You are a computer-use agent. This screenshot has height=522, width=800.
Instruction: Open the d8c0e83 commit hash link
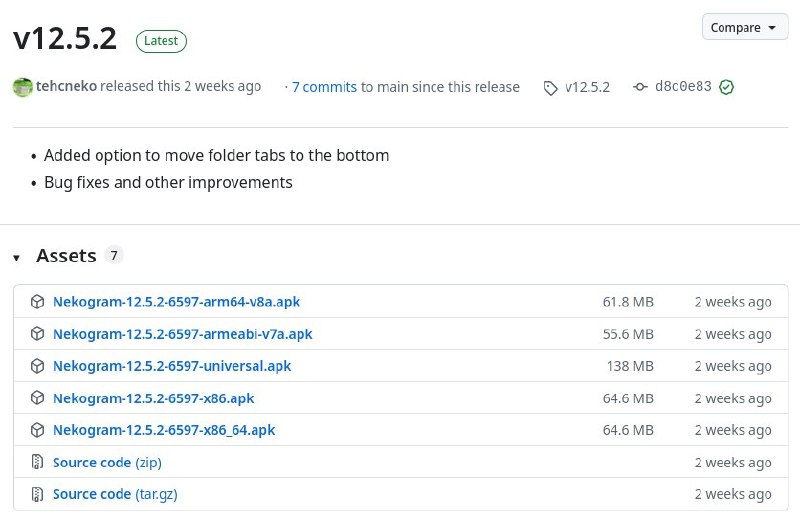(x=683, y=87)
